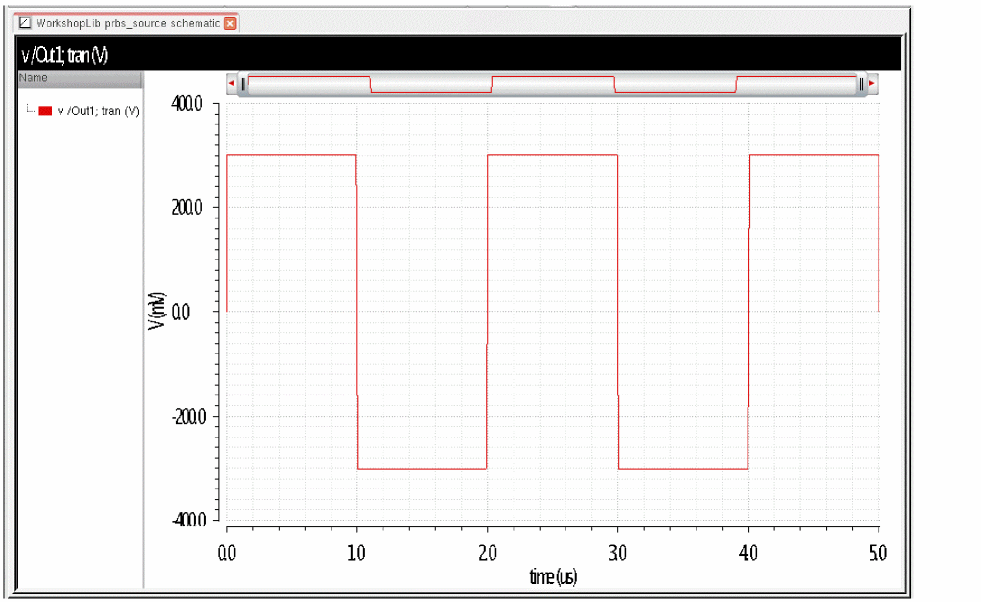
Task: Click the left handle of zoom overview bar
Action: pyautogui.click(x=243, y=84)
